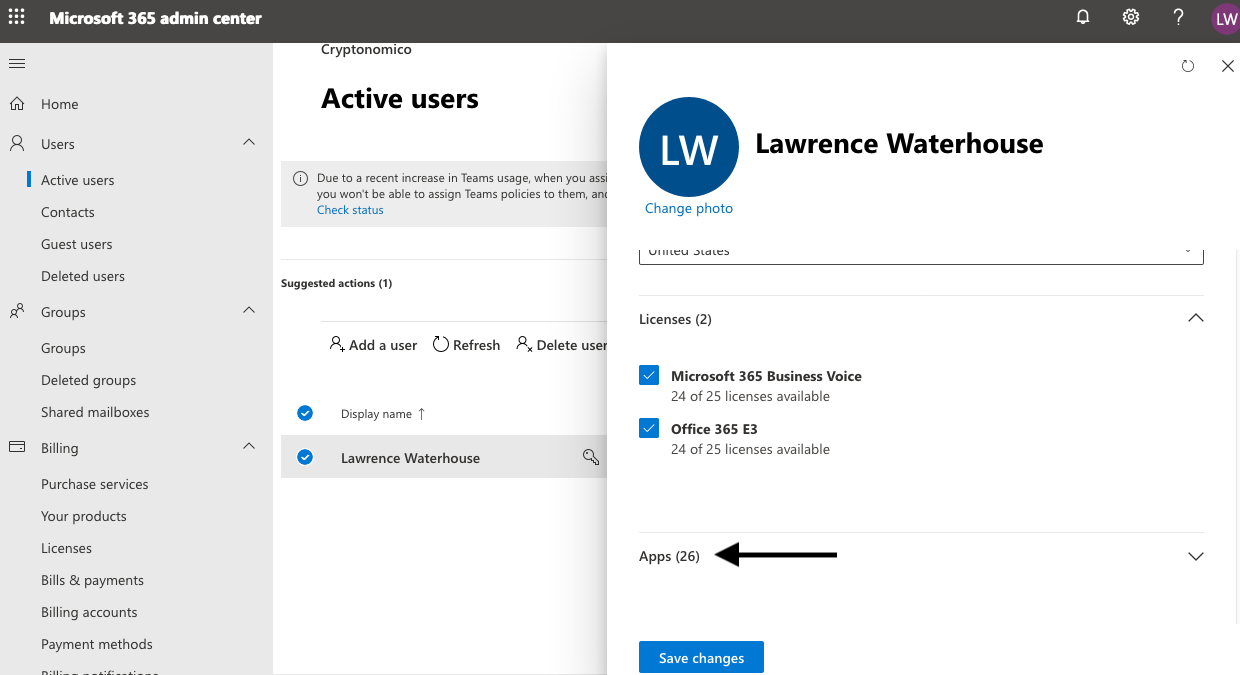Open the app launcher waffle icon
Viewport: 1240px width, 675px height.
point(17,17)
